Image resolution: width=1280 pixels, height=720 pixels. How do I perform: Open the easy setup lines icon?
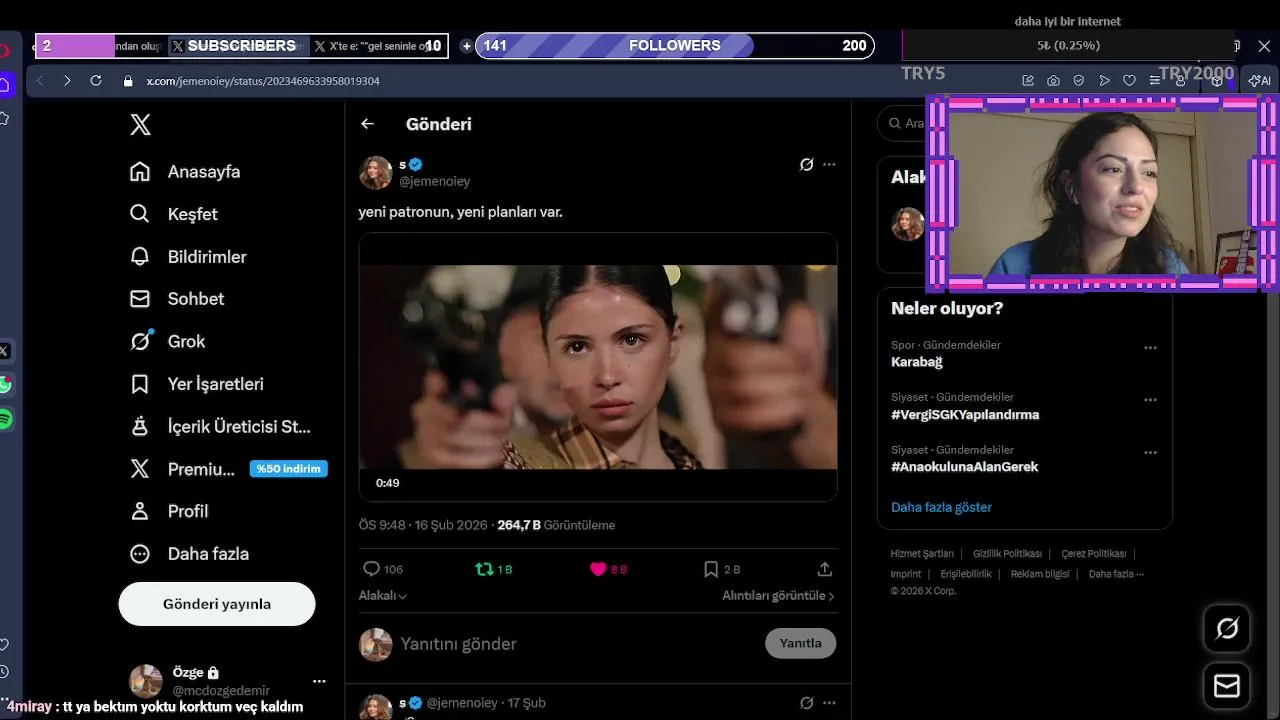coord(1155,81)
